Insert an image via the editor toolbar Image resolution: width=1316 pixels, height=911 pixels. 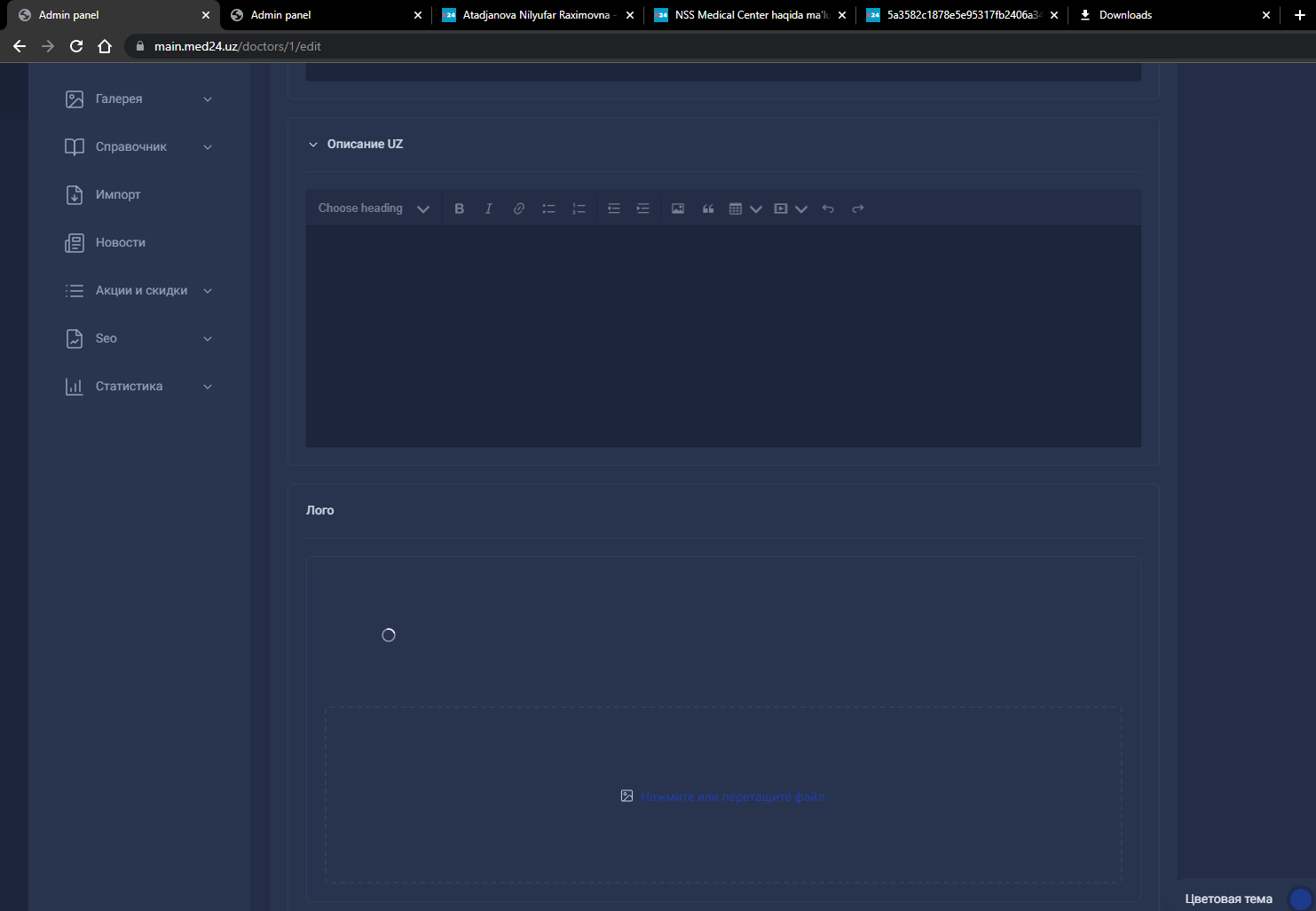[678, 208]
